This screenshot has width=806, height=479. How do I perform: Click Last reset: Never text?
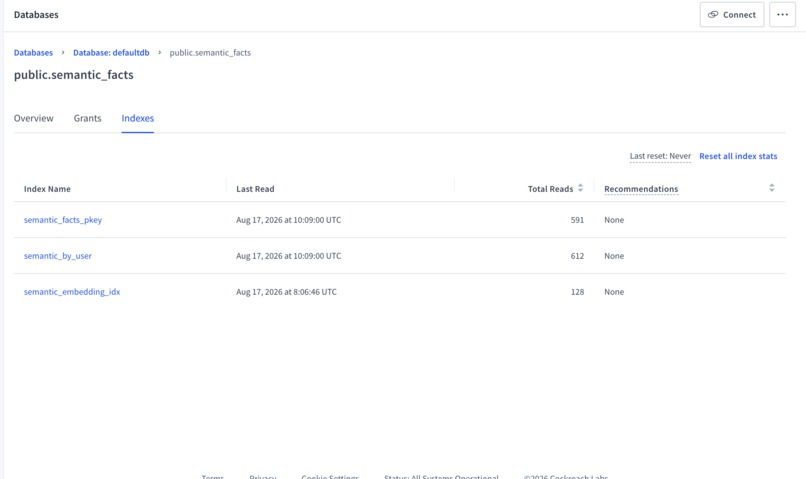[x=661, y=156]
